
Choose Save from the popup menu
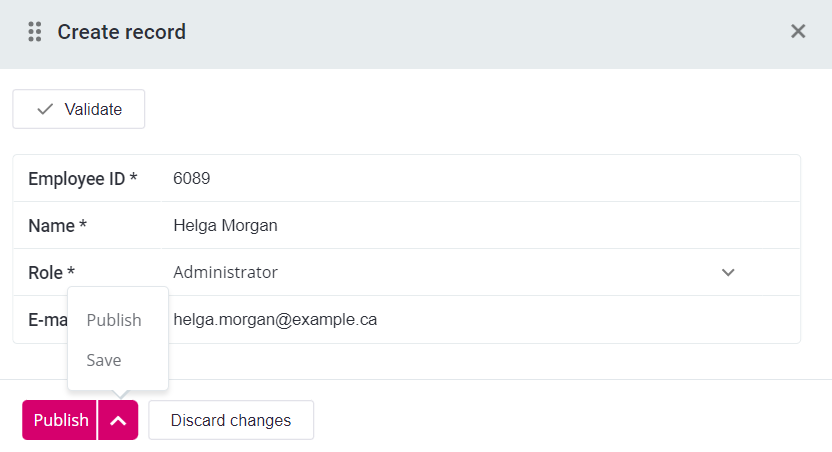tap(104, 360)
